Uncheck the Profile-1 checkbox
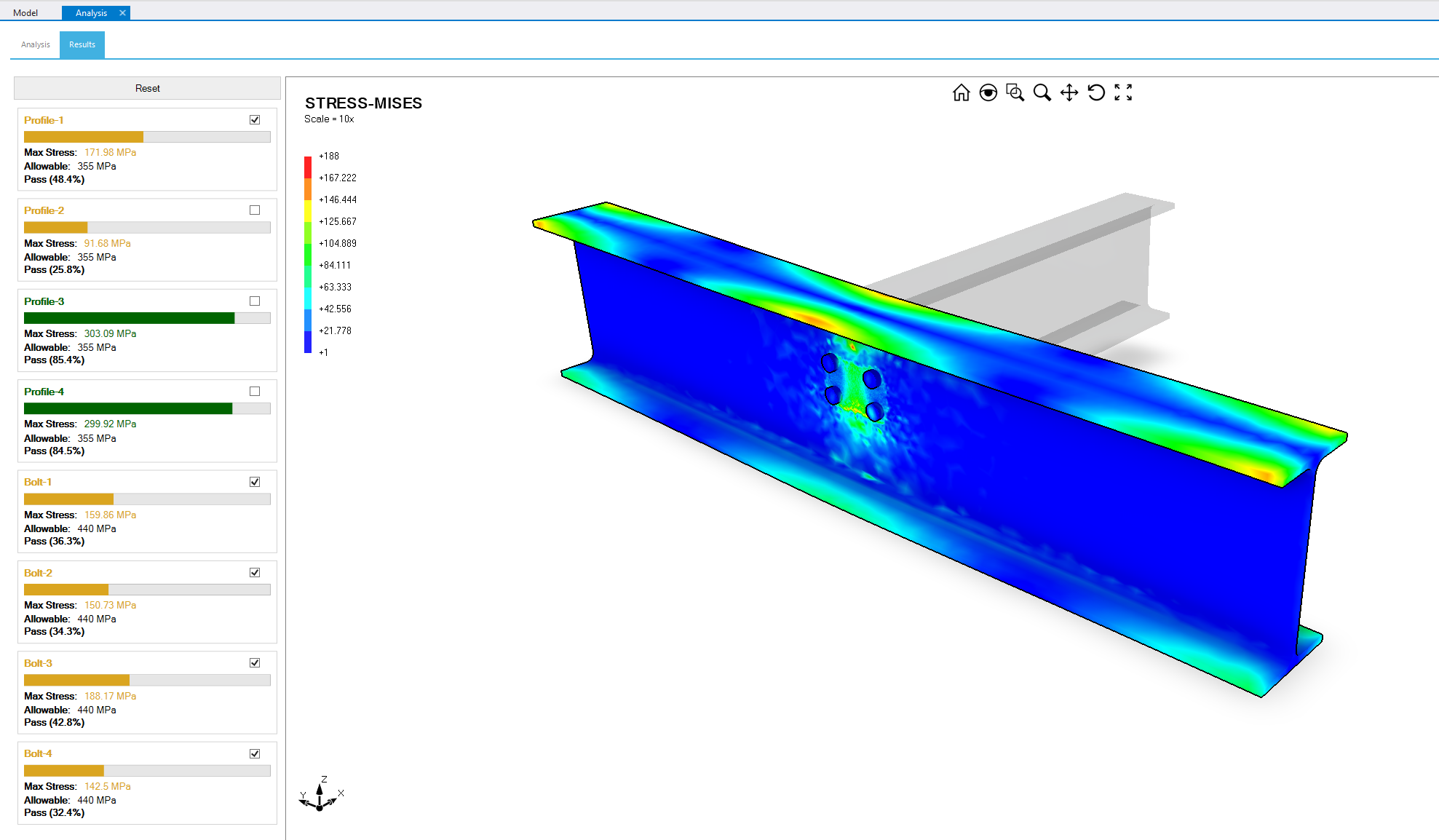This screenshot has width=1439, height=840. tap(255, 120)
